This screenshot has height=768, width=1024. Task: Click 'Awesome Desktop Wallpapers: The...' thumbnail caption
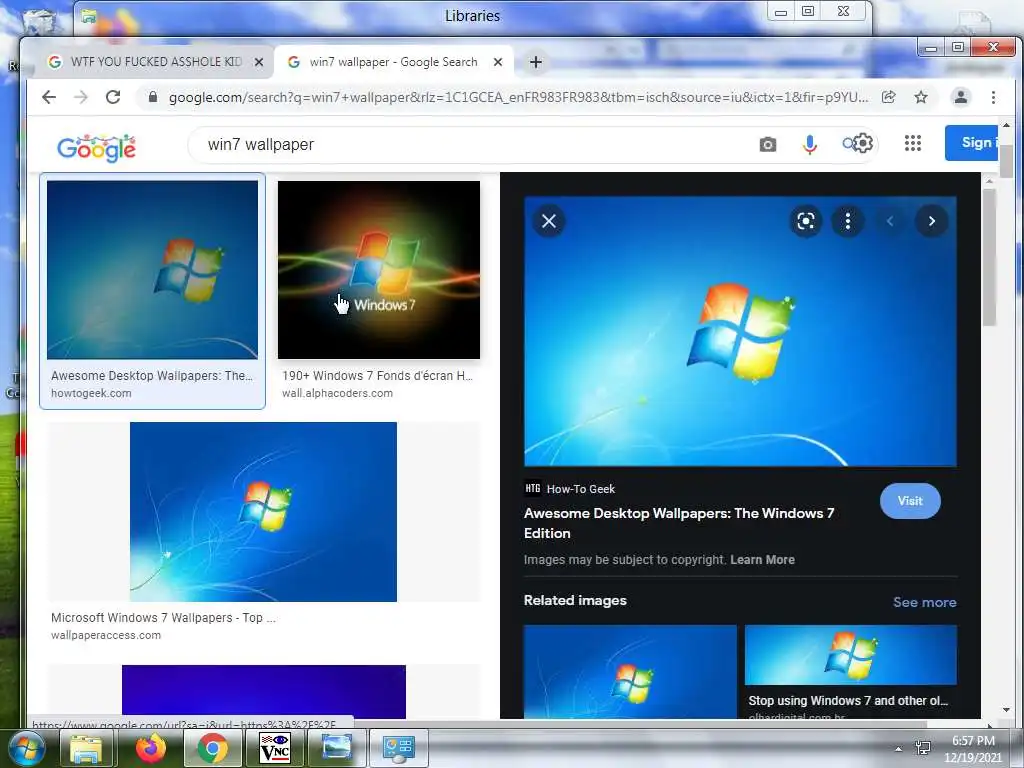[152, 376]
